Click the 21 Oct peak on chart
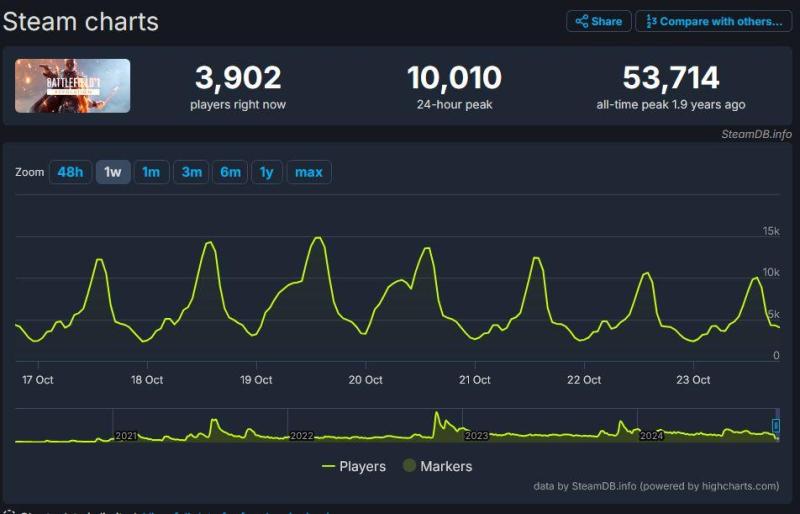Screen dimensions: 800x514 click(537, 258)
